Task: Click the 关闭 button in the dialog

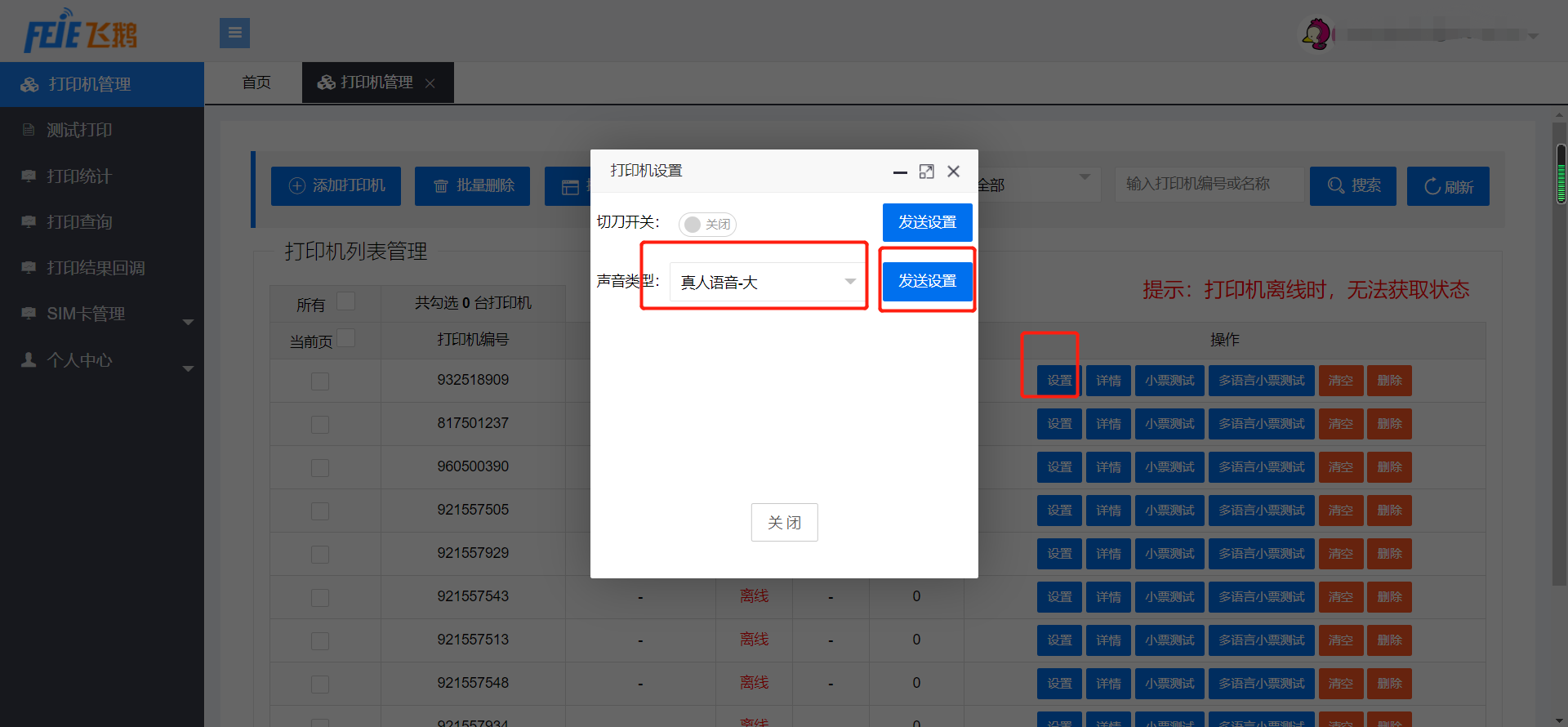Action: (784, 522)
